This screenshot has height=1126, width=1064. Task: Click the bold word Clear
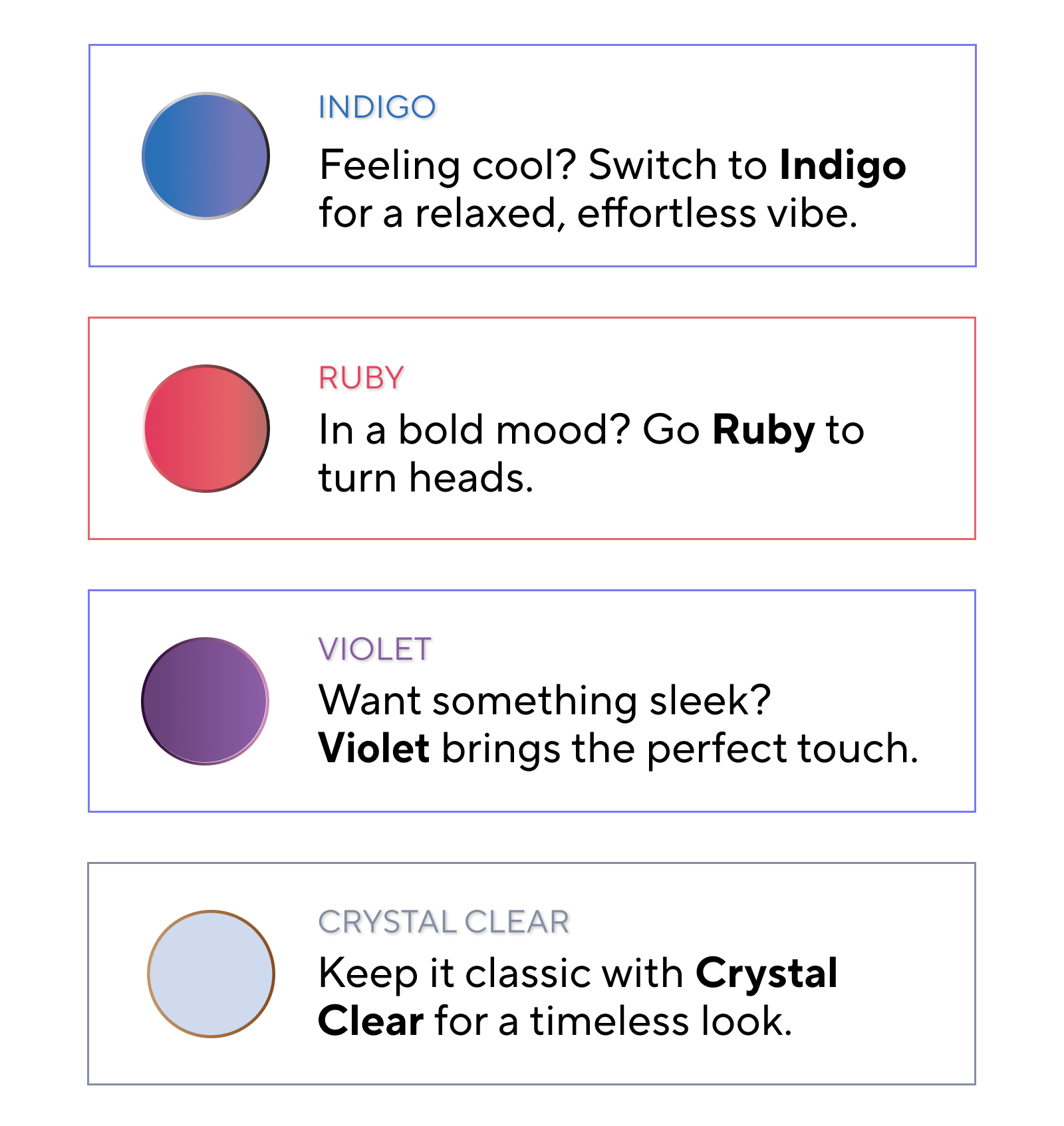coord(371,1021)
